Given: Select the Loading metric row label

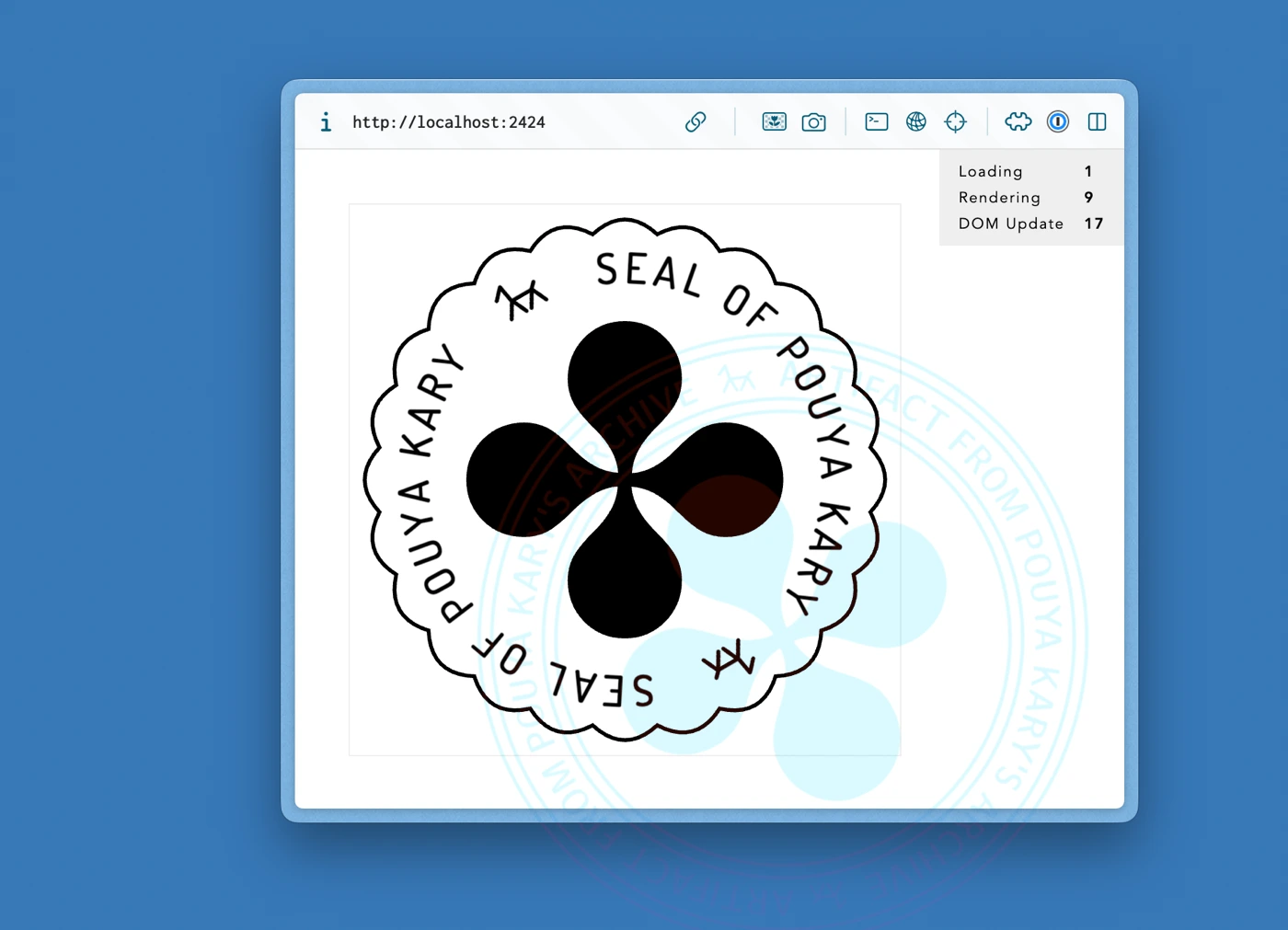Looking at the screenshot, I should tap(990, 171).
